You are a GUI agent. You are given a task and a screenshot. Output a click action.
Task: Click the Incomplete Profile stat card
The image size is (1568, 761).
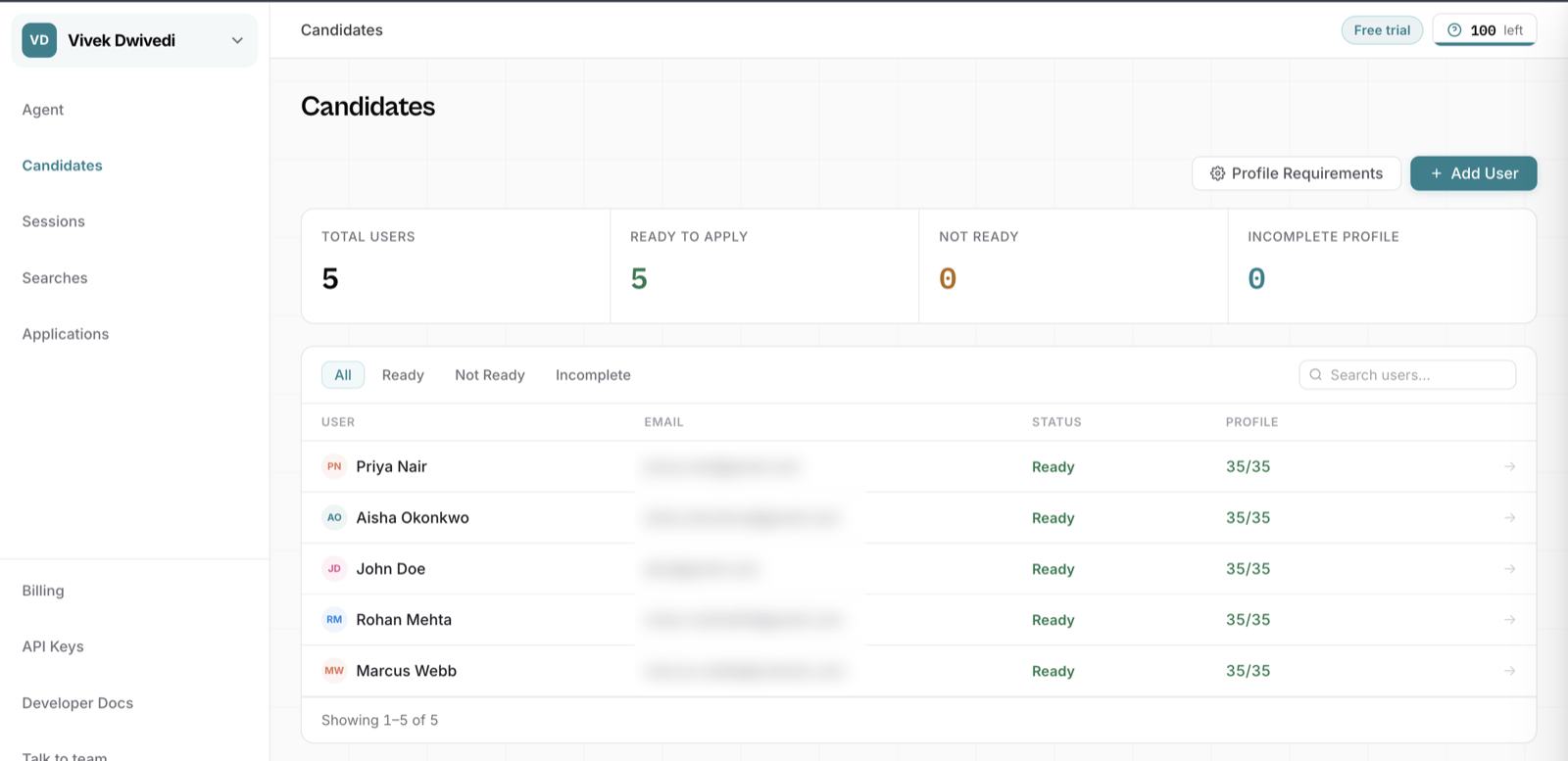point(1382,265)
